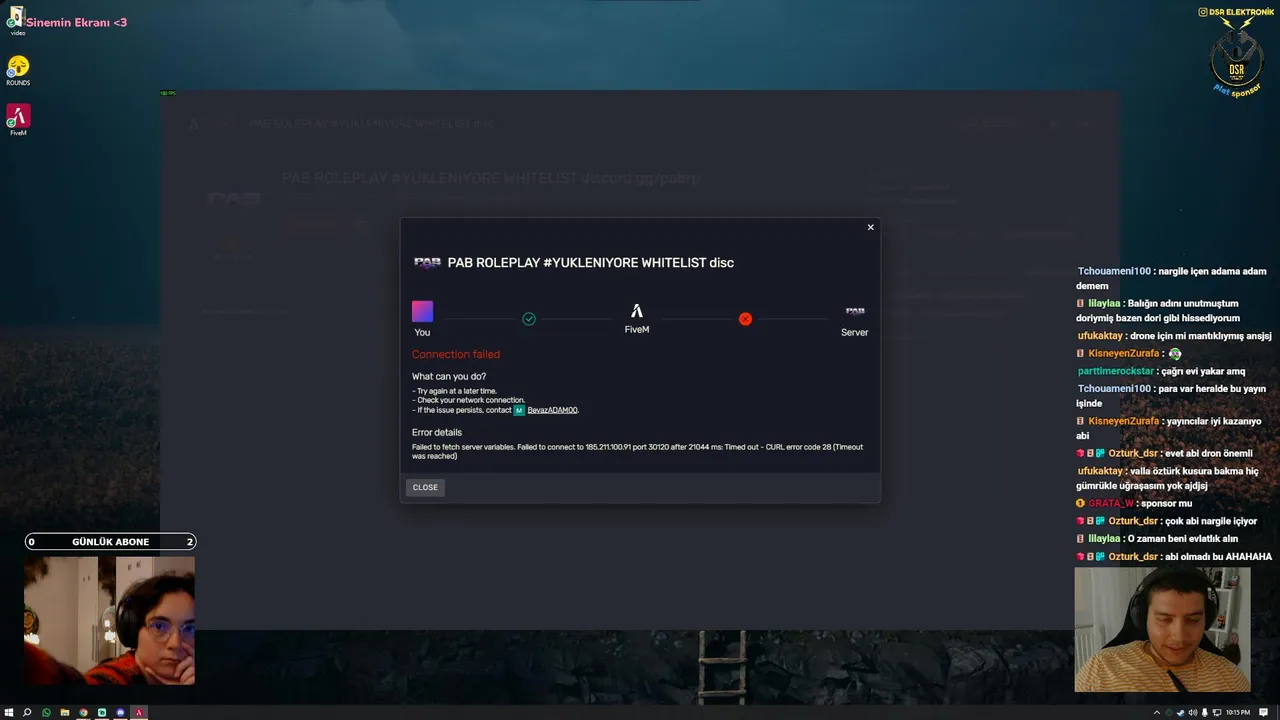Expand hidden system tray icons
Viewport: 1280px width, 720px height.
point(1157,712)
